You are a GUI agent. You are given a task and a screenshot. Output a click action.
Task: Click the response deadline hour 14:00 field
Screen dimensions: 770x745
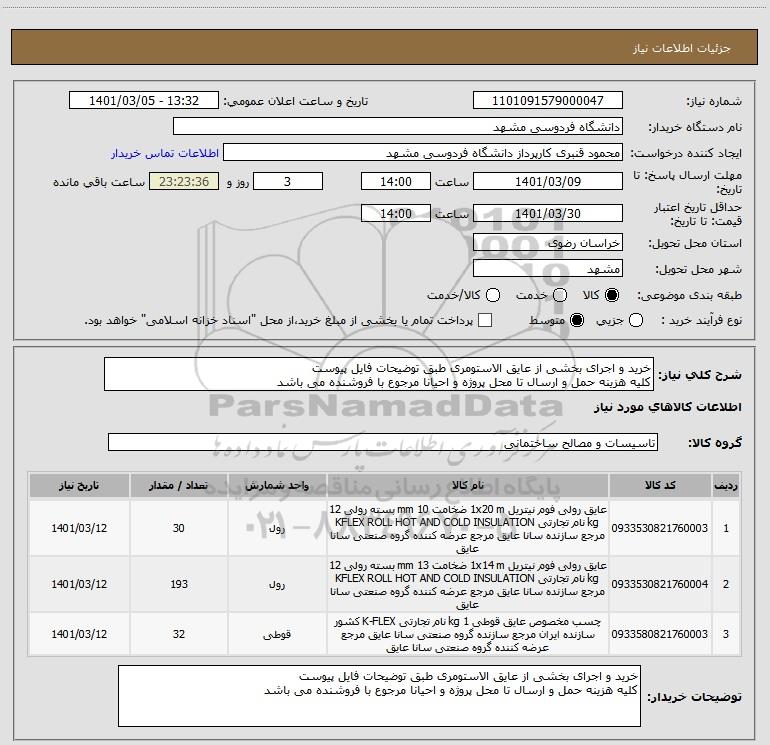(396, 181)
